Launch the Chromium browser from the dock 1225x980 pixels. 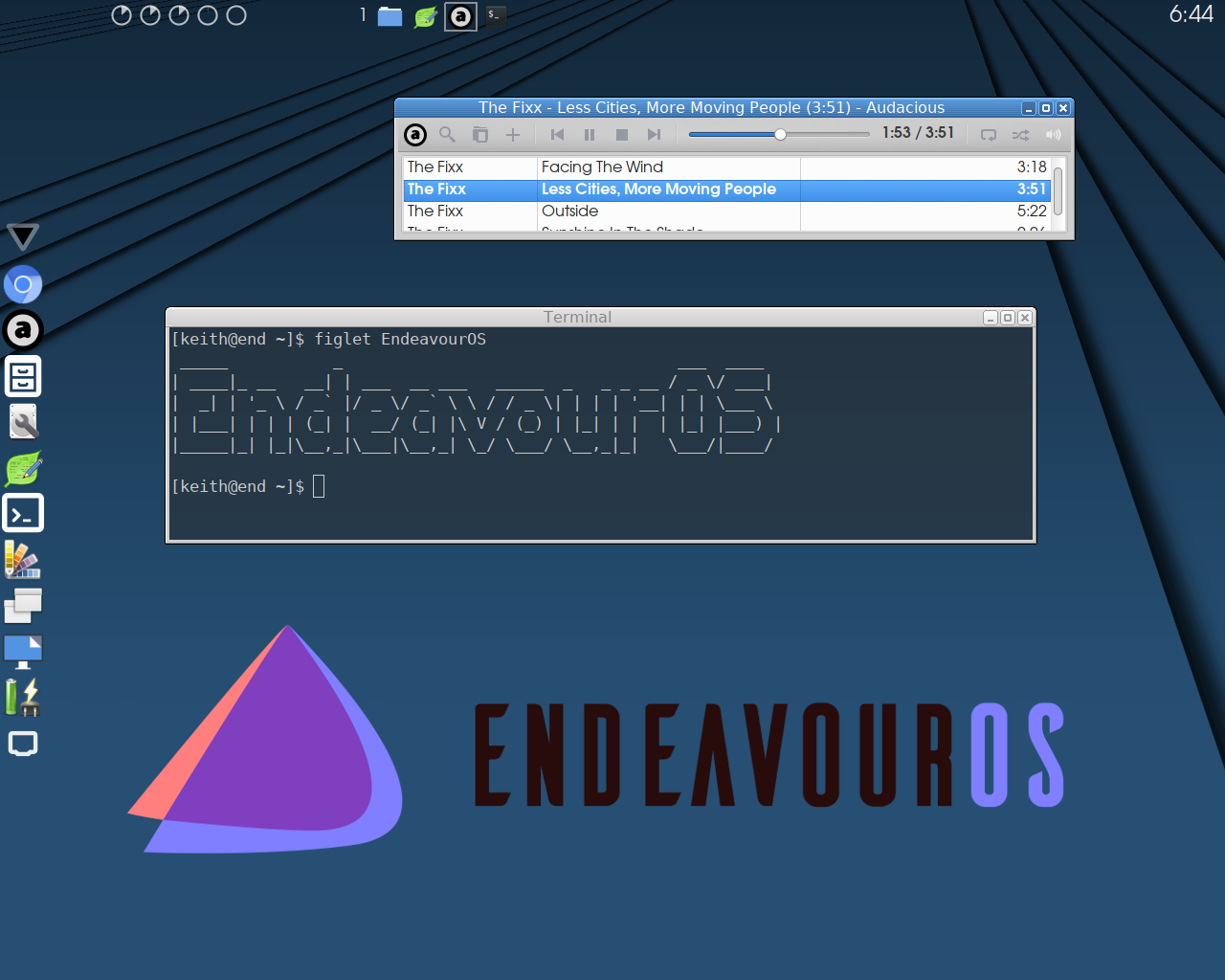click(23, 284)
